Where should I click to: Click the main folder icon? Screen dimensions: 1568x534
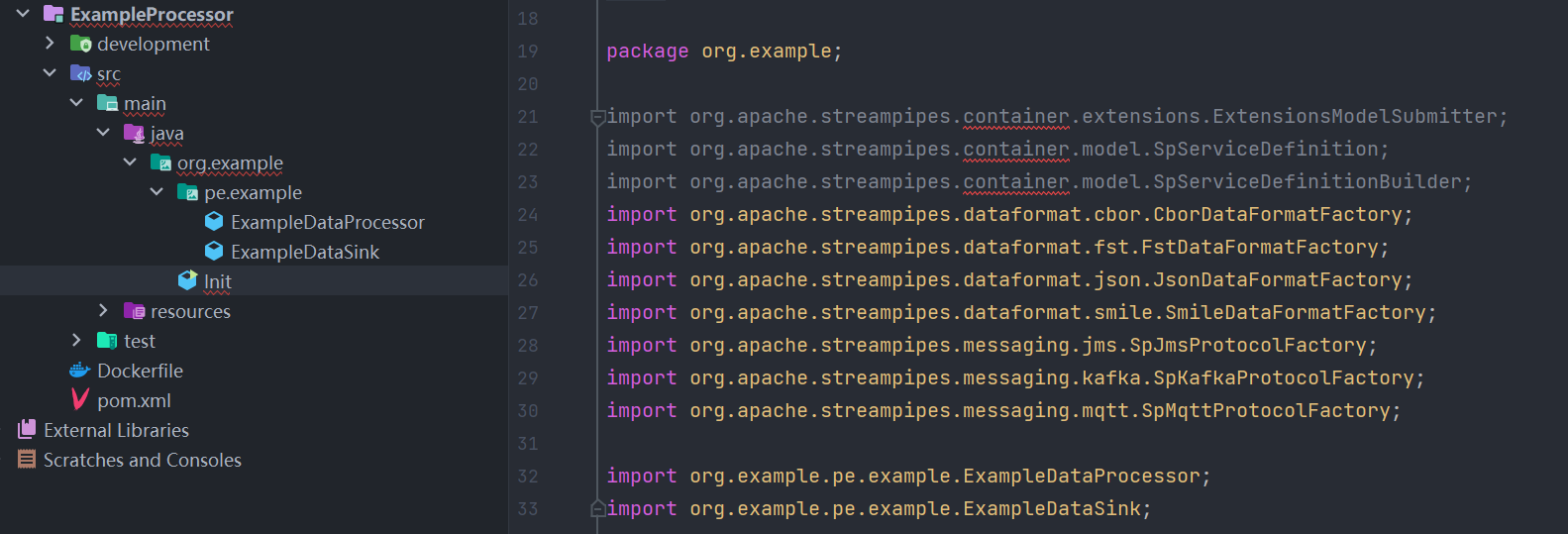(x=107, y=103)
